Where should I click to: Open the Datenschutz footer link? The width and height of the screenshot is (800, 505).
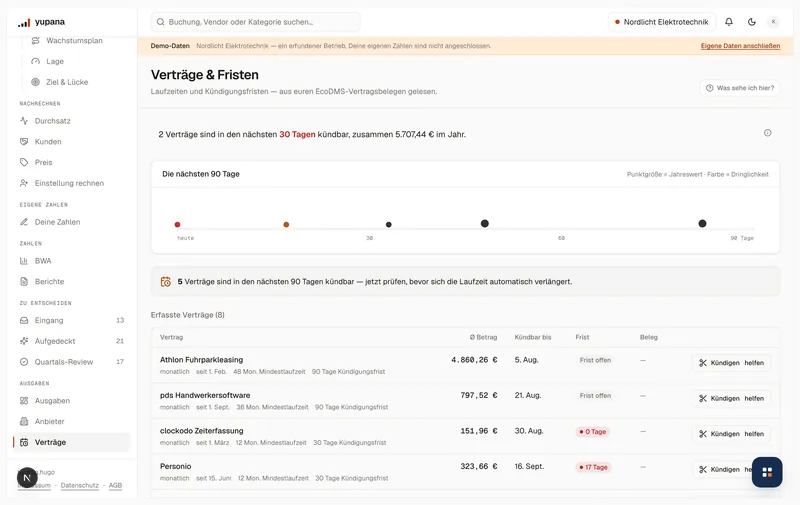[x=80, y=486]
